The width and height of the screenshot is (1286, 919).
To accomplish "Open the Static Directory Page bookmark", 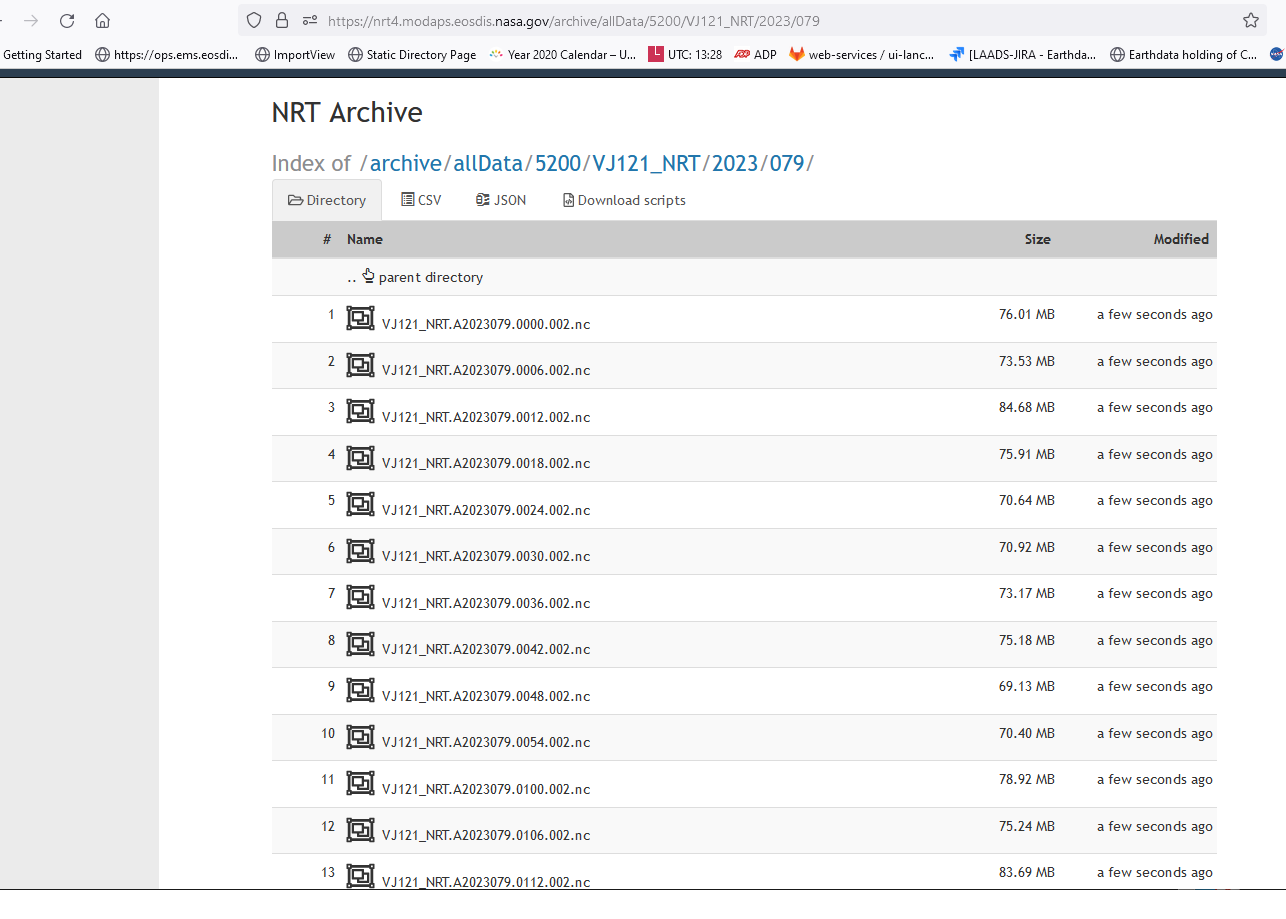I will pyautogui.click(x=412, y=55).
